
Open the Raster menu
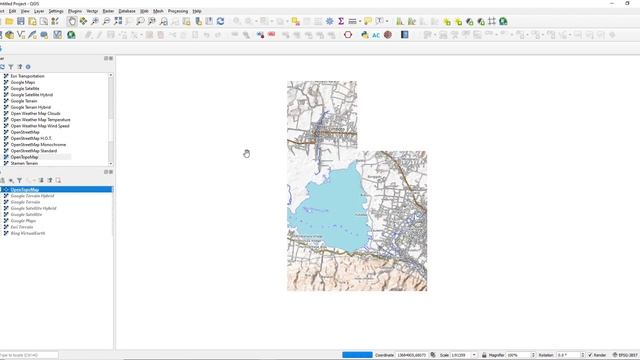tap(108, 11)
